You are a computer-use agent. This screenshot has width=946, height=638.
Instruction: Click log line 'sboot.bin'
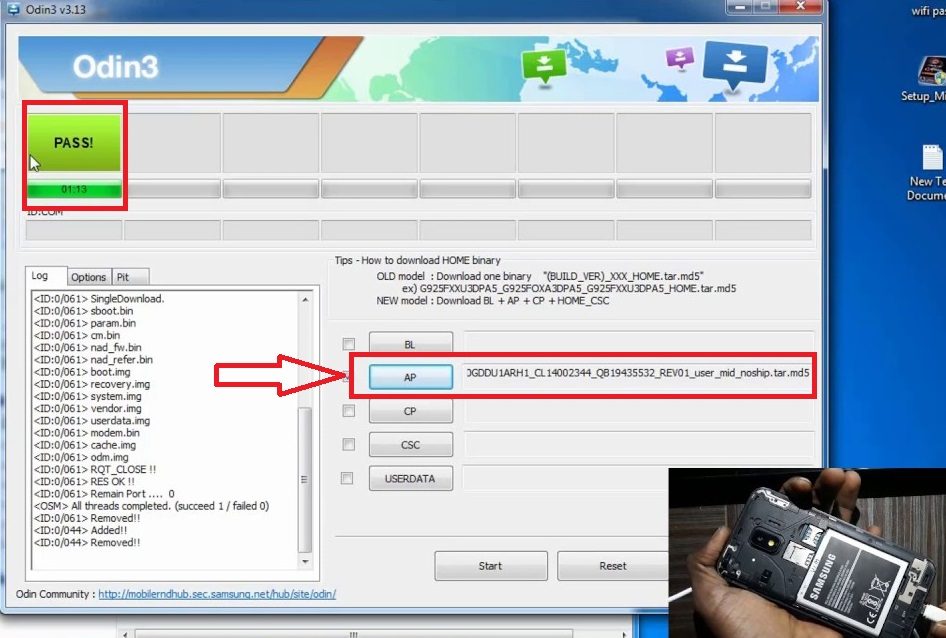click(83, 311)
